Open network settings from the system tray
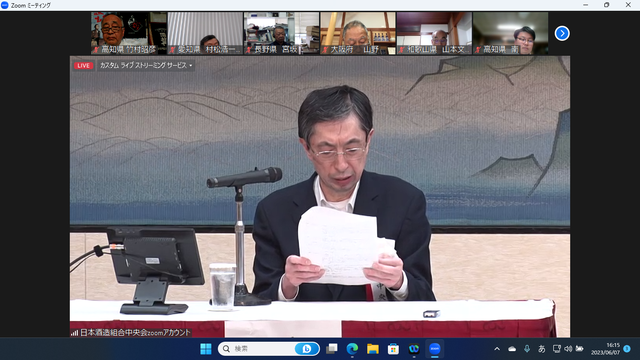 click(556, 349)
